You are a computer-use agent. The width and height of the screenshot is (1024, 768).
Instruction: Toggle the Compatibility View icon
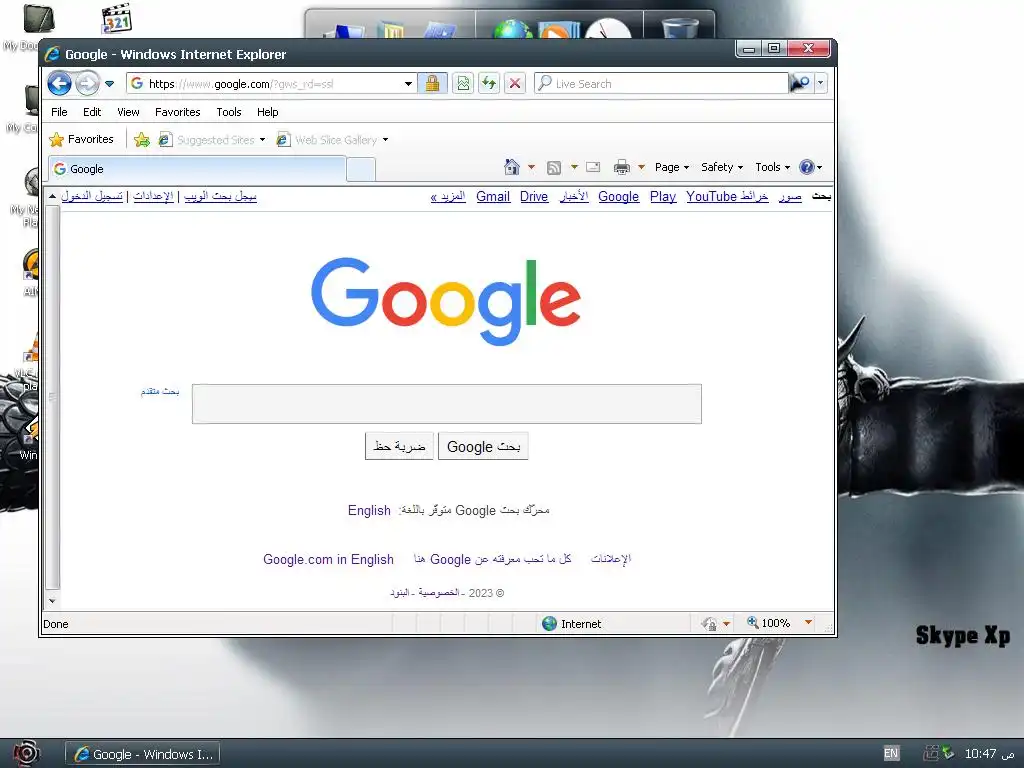coord(463,83)
